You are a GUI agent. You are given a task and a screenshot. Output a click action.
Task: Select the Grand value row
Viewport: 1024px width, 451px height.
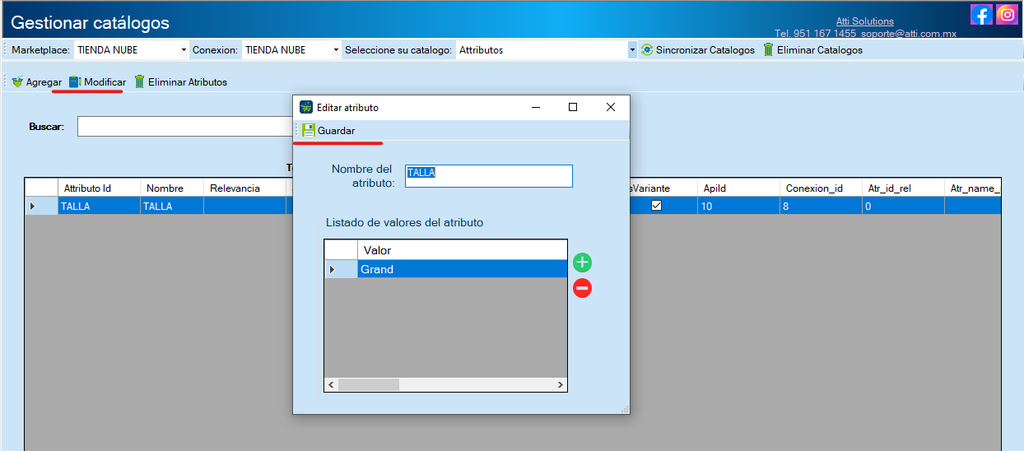[462, 269]
